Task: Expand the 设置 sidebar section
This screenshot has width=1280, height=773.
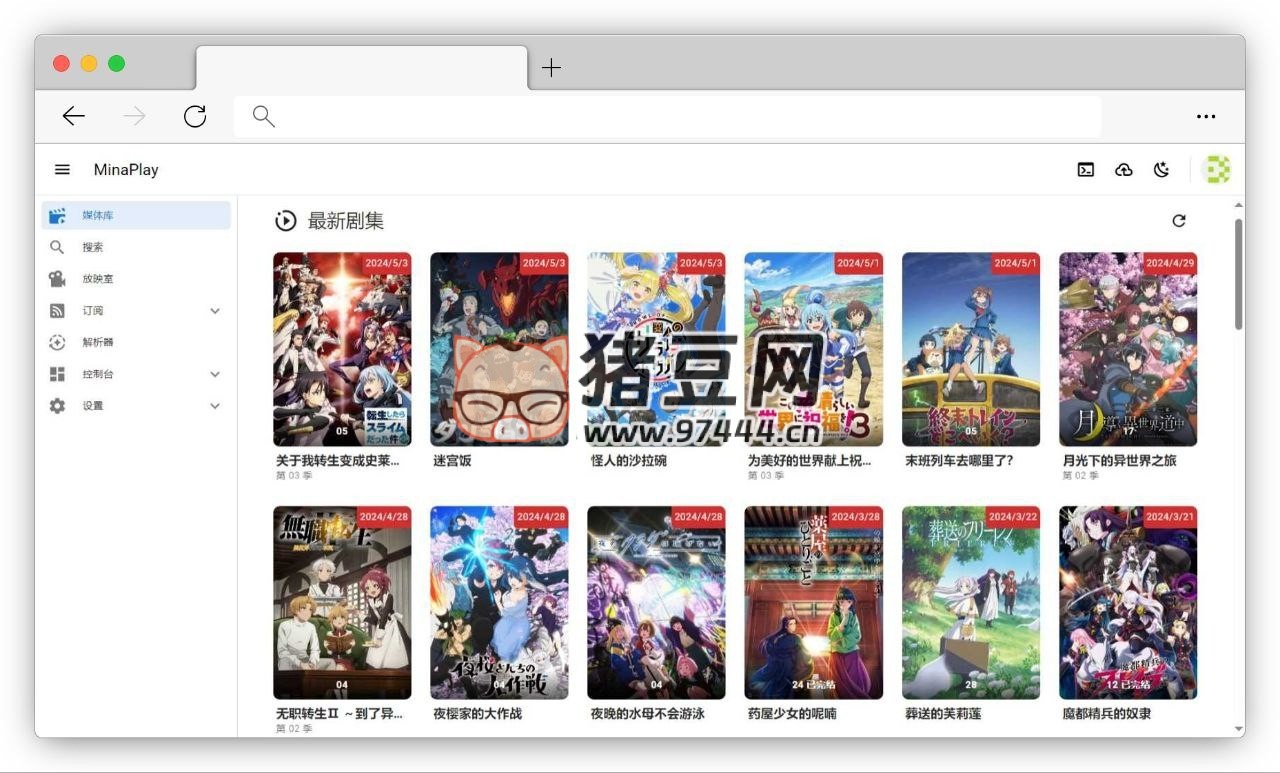Action: coord(215,406)
